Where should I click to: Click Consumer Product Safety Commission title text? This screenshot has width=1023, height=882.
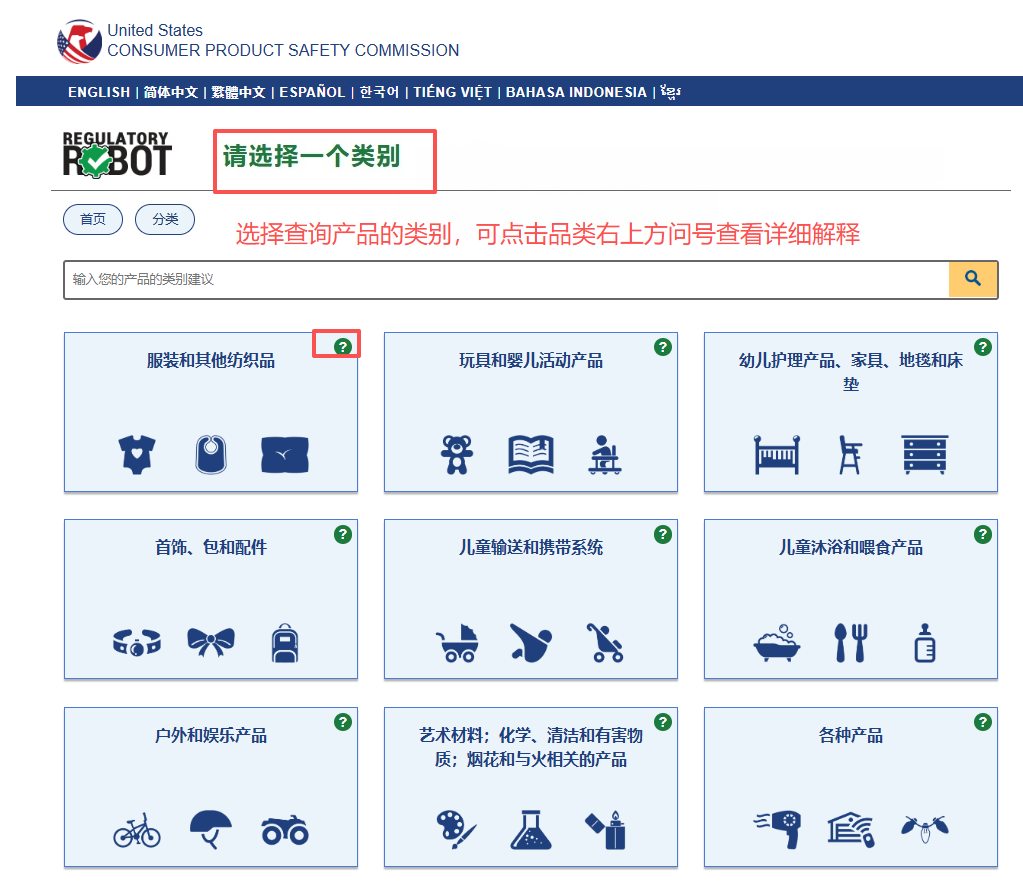[x=283, y=50]
